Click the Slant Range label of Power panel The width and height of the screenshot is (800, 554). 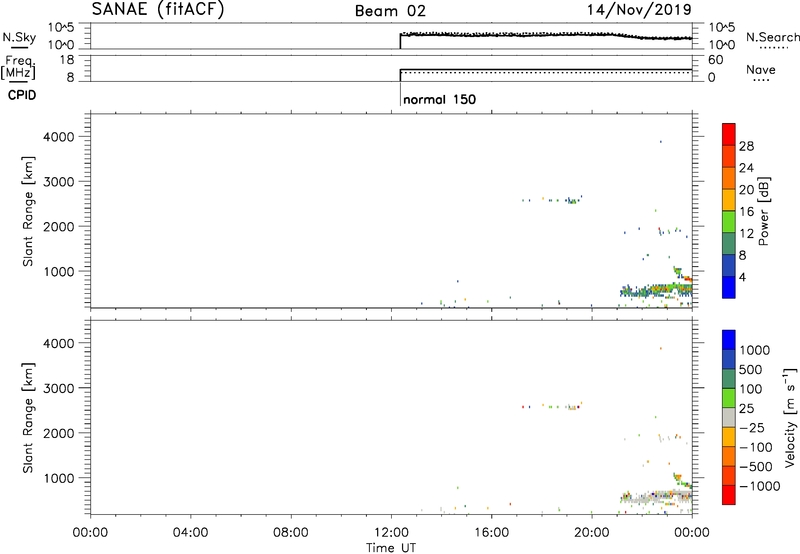coord(28,211)
